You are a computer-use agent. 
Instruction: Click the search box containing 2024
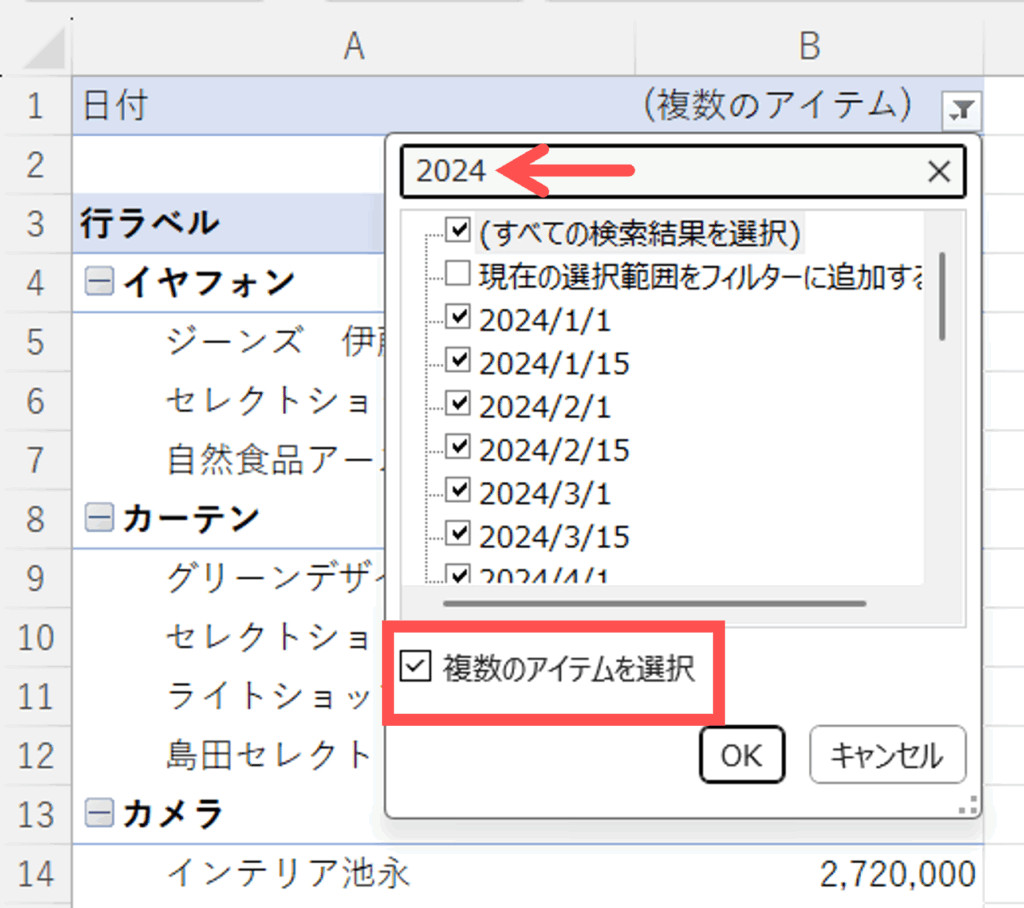pyautogui.click(x=660, y=172)
